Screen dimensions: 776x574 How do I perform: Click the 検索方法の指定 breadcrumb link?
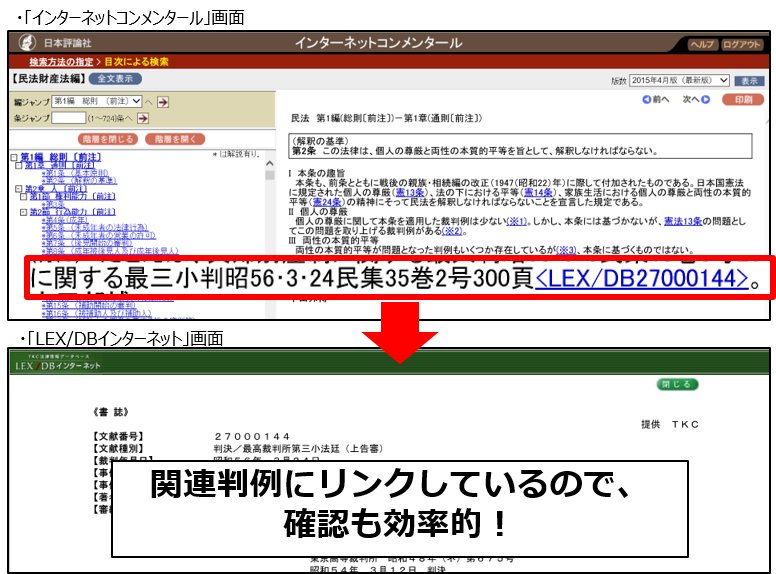point(62,62)
